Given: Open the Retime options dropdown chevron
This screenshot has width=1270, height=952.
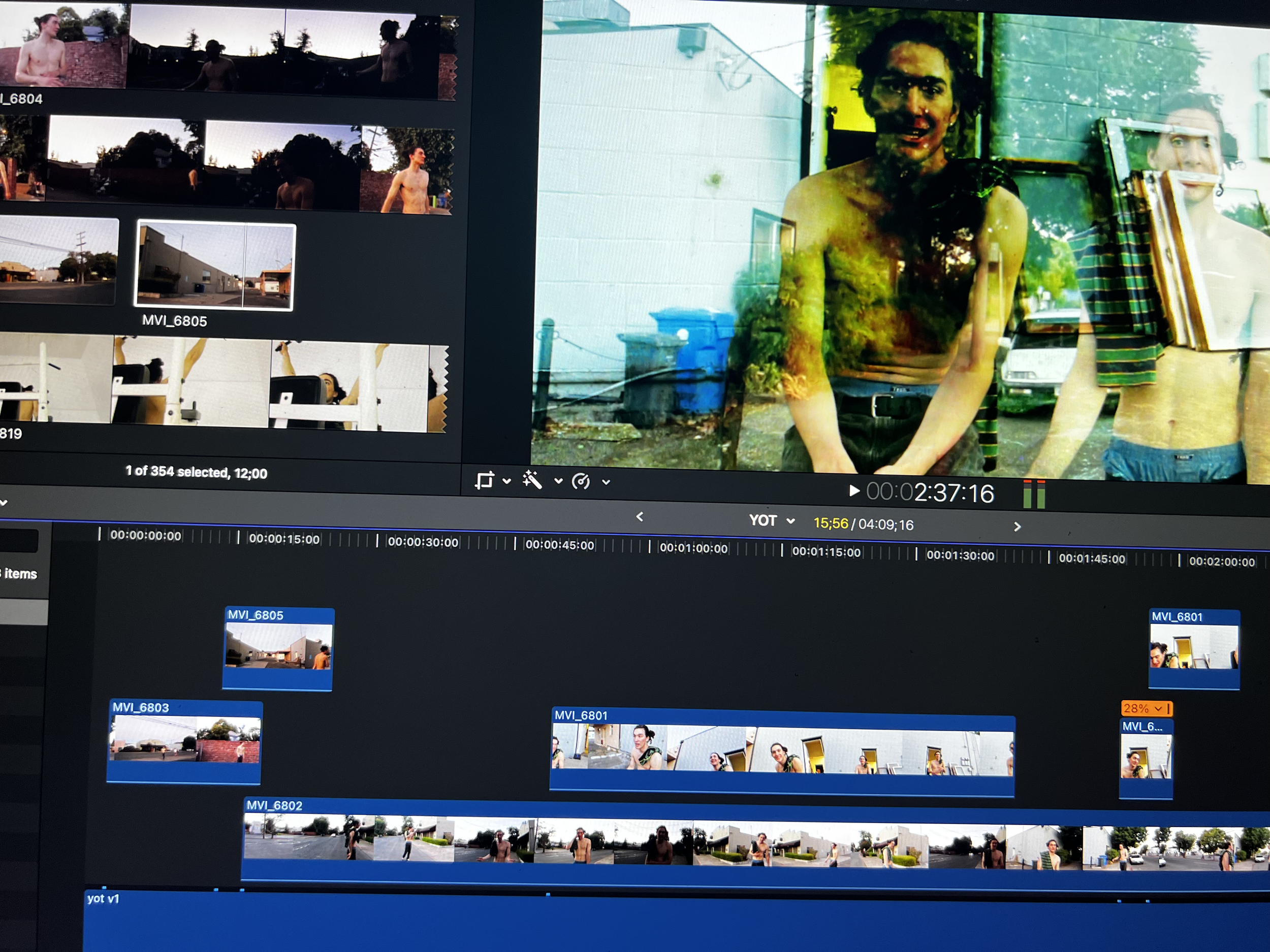Looking at the screenshot, I should tap(606, 482).
